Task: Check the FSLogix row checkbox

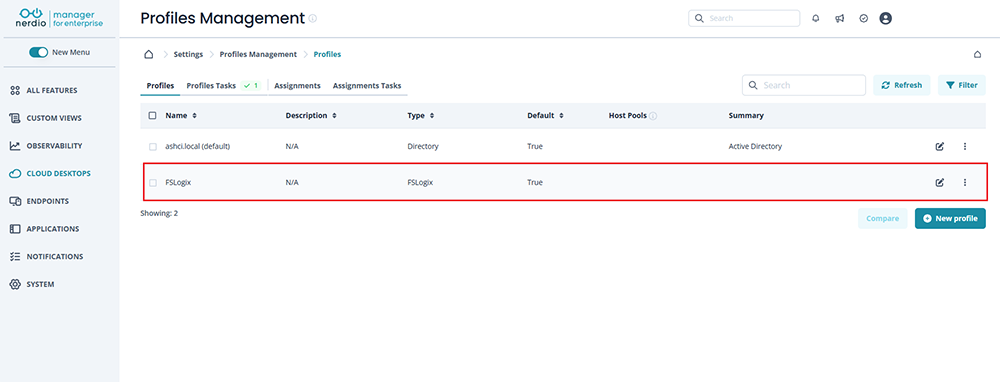Action: point(152,182)
